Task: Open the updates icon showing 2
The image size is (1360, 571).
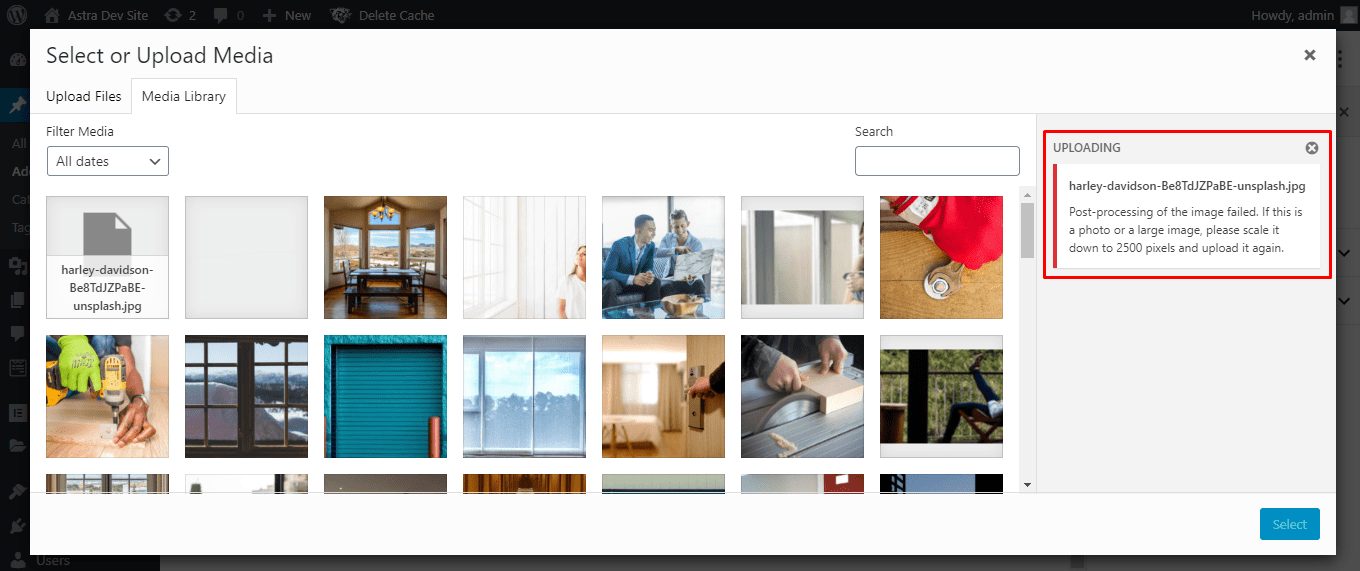Action: pos(173,15)
